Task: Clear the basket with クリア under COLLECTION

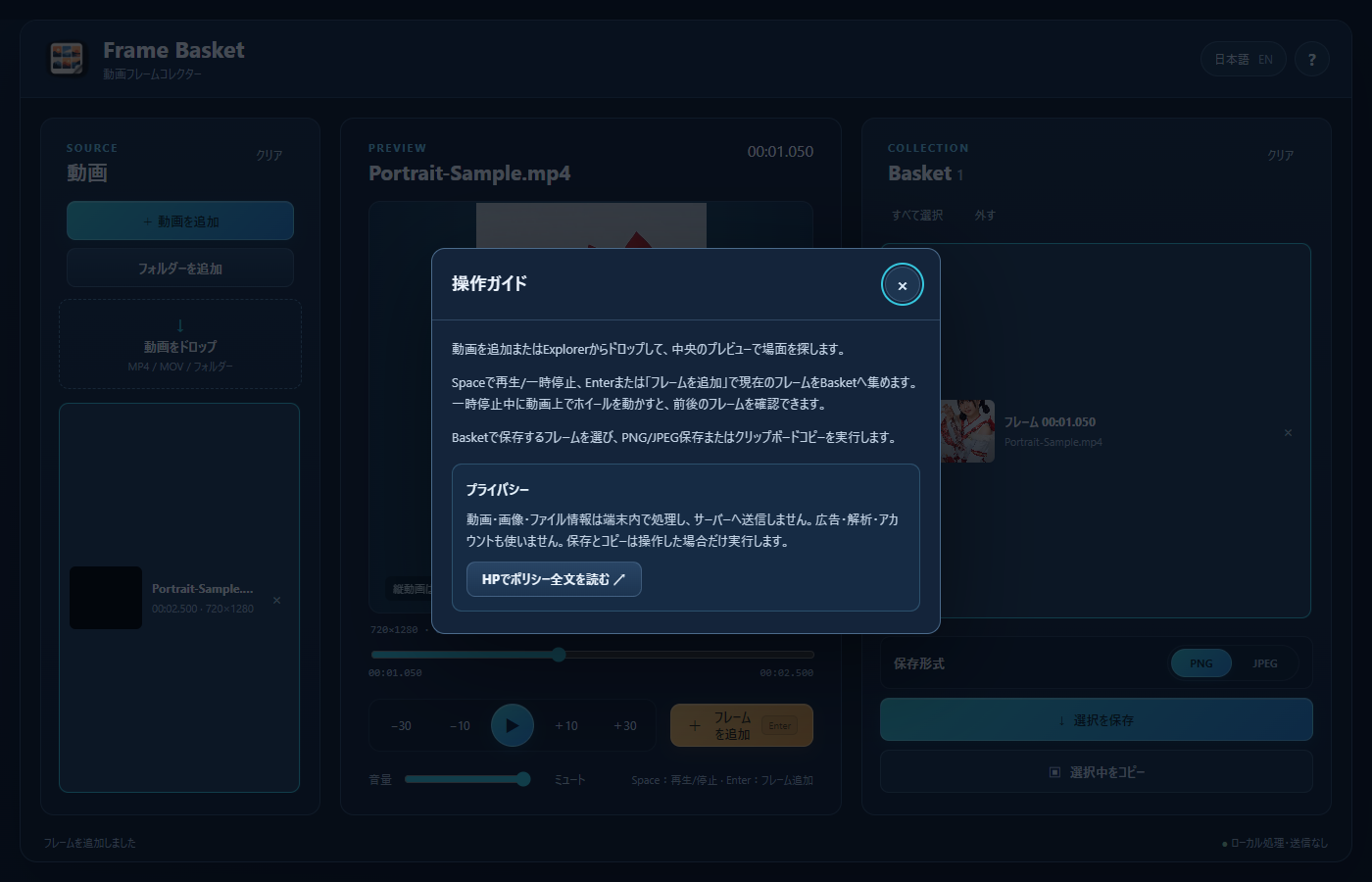Action: (1281, 156)
